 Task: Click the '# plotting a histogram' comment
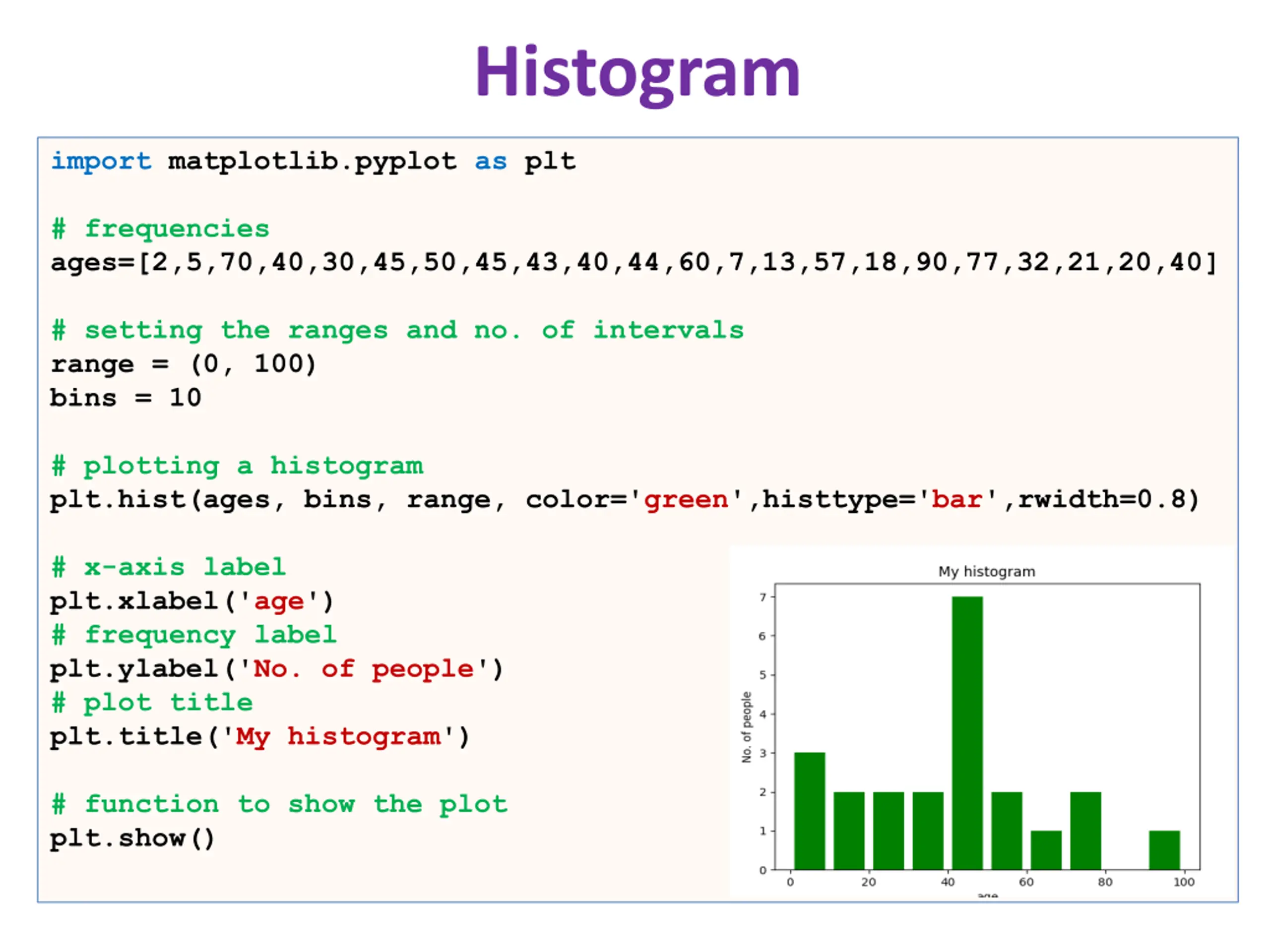tap(237, 466)
